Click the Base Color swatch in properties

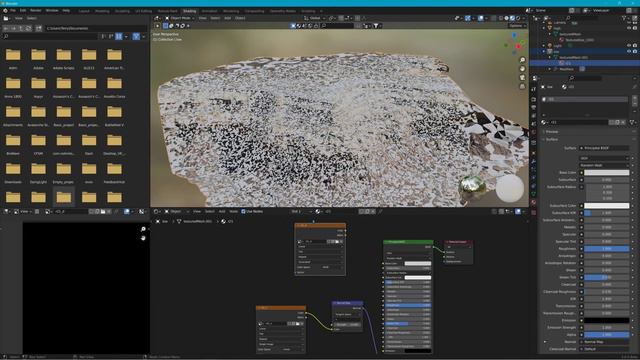tap(607, 173)
